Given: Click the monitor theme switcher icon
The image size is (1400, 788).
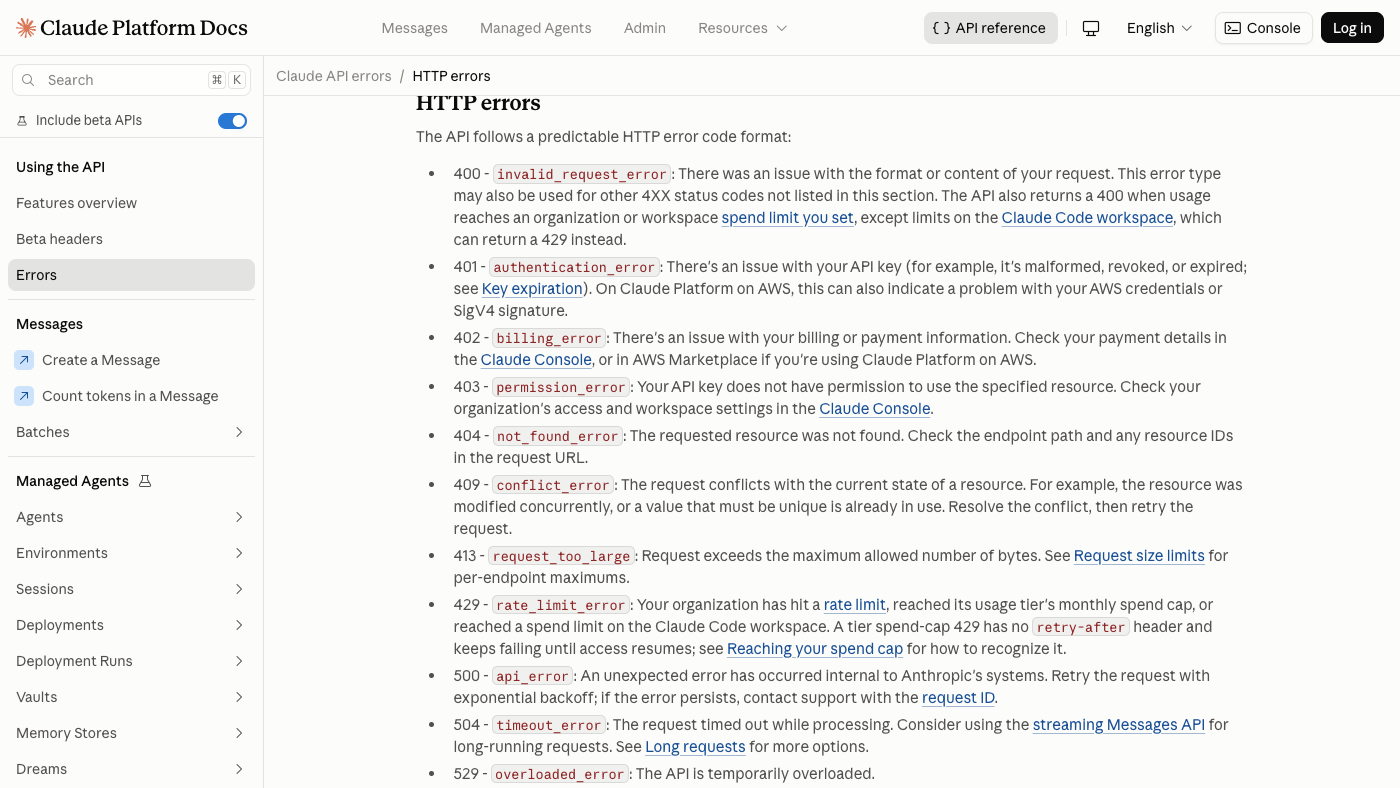Looking at the screenshot, I should (x=1091, y=28).
